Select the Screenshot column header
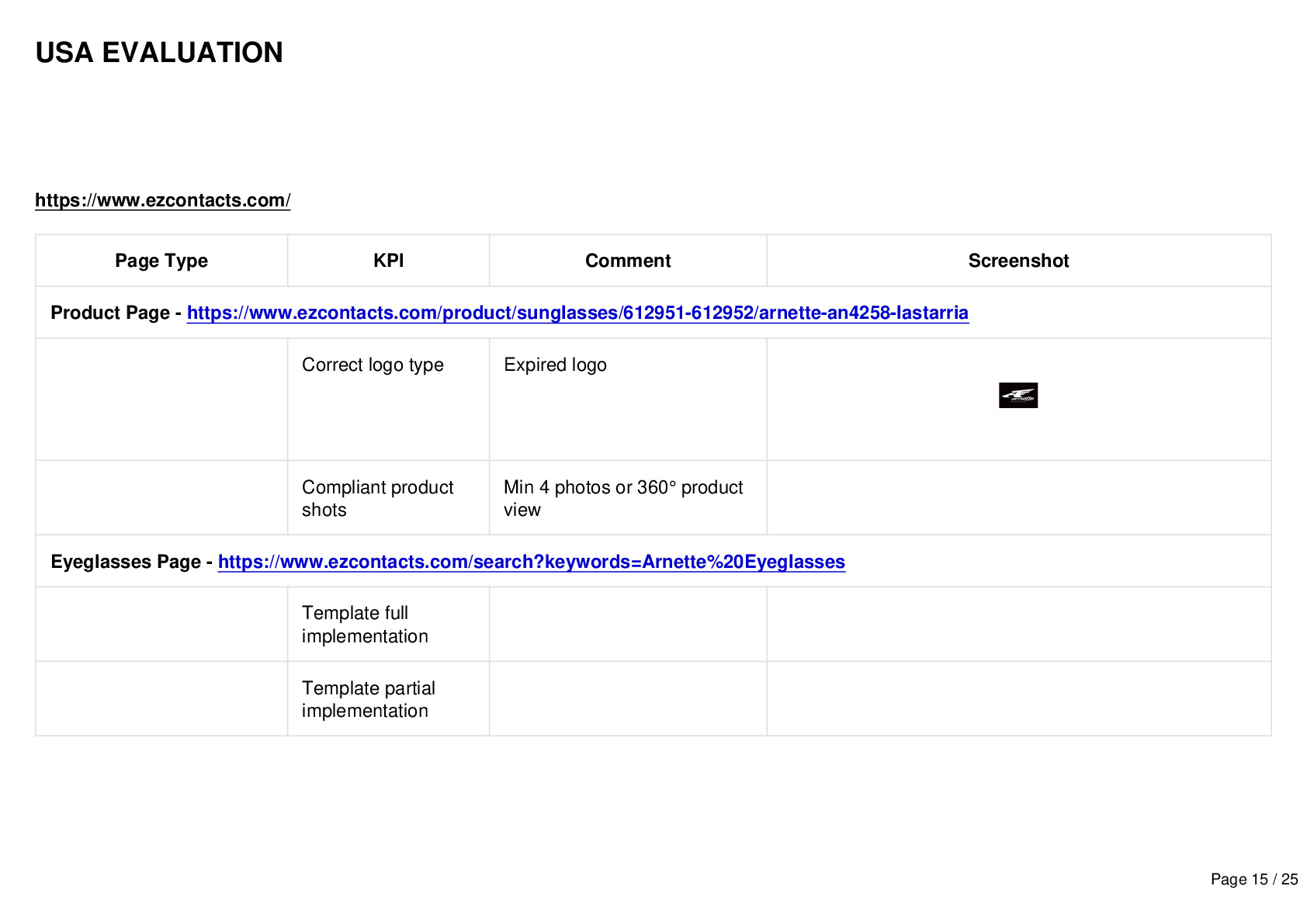This screenshot has height=924, width=1307. (x=1019, y=261)
